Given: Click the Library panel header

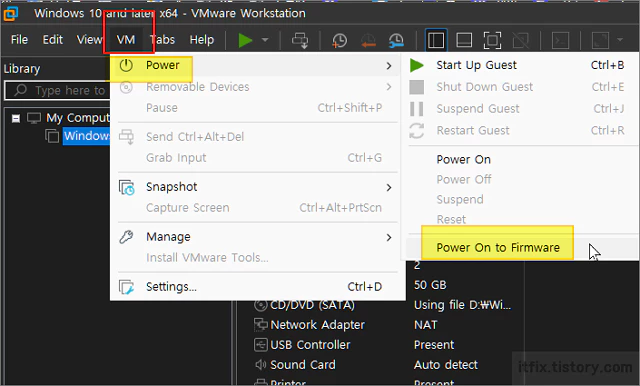Looking at the screenshot, I should pos(22,69).
